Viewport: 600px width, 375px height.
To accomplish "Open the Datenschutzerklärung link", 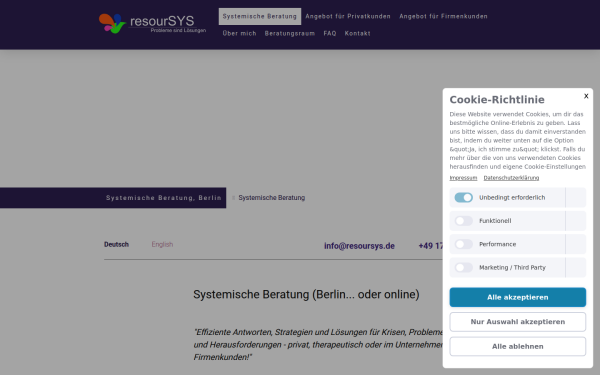I will coord(511,178).
